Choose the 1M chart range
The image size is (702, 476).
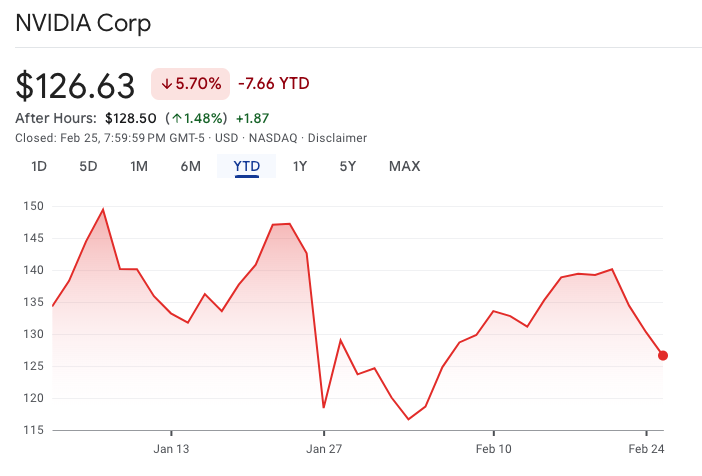click(139, 166)
